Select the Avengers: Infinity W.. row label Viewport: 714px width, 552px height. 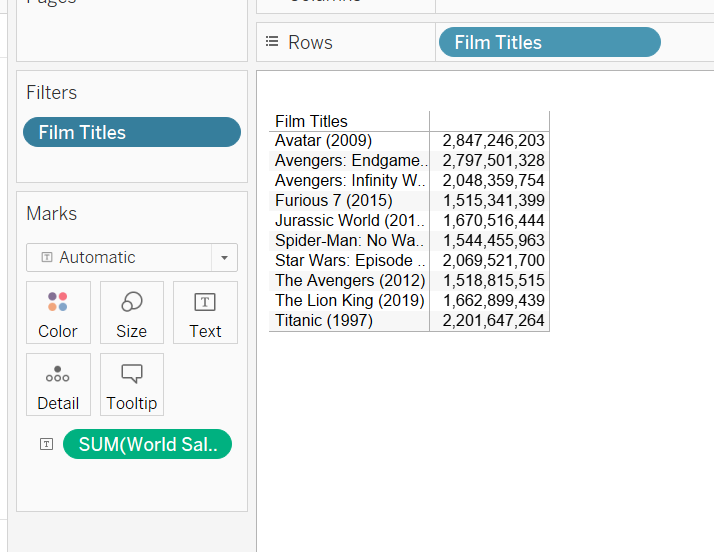pyautogui.click(x=350, y=180)
